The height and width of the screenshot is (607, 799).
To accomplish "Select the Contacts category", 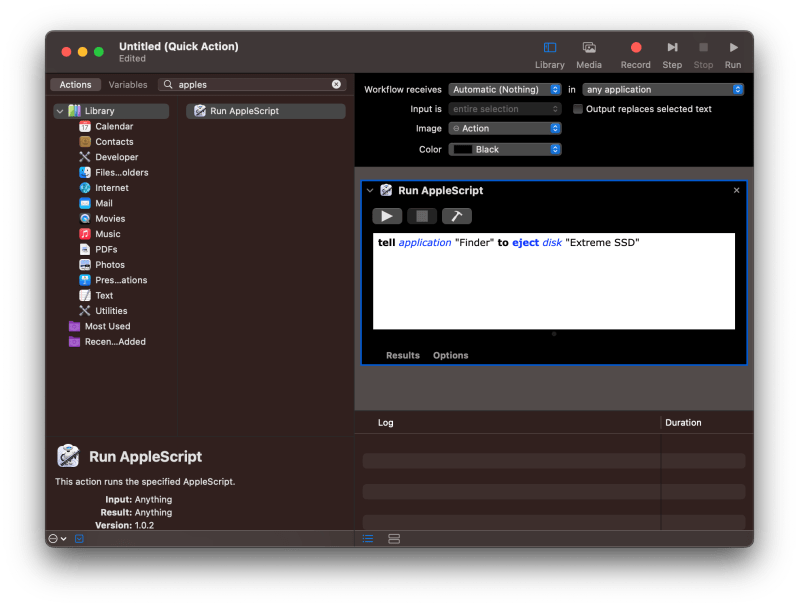I will click(114, 142).
